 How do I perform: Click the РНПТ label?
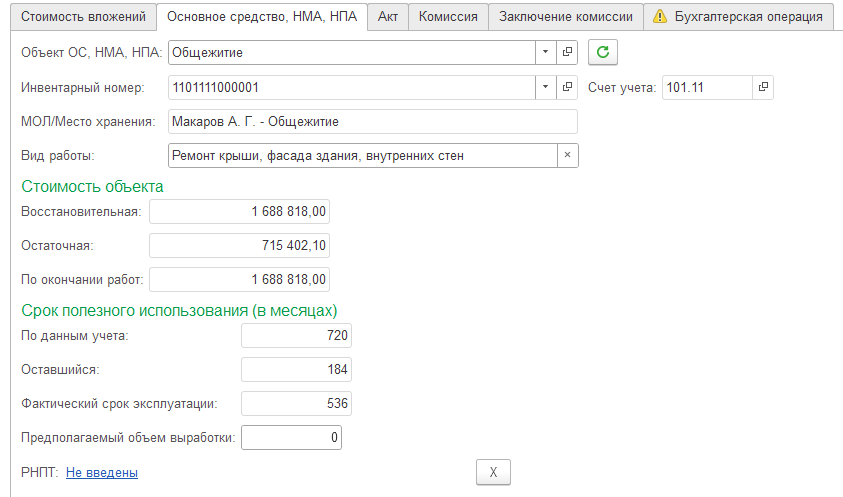(x=39, y=472)
